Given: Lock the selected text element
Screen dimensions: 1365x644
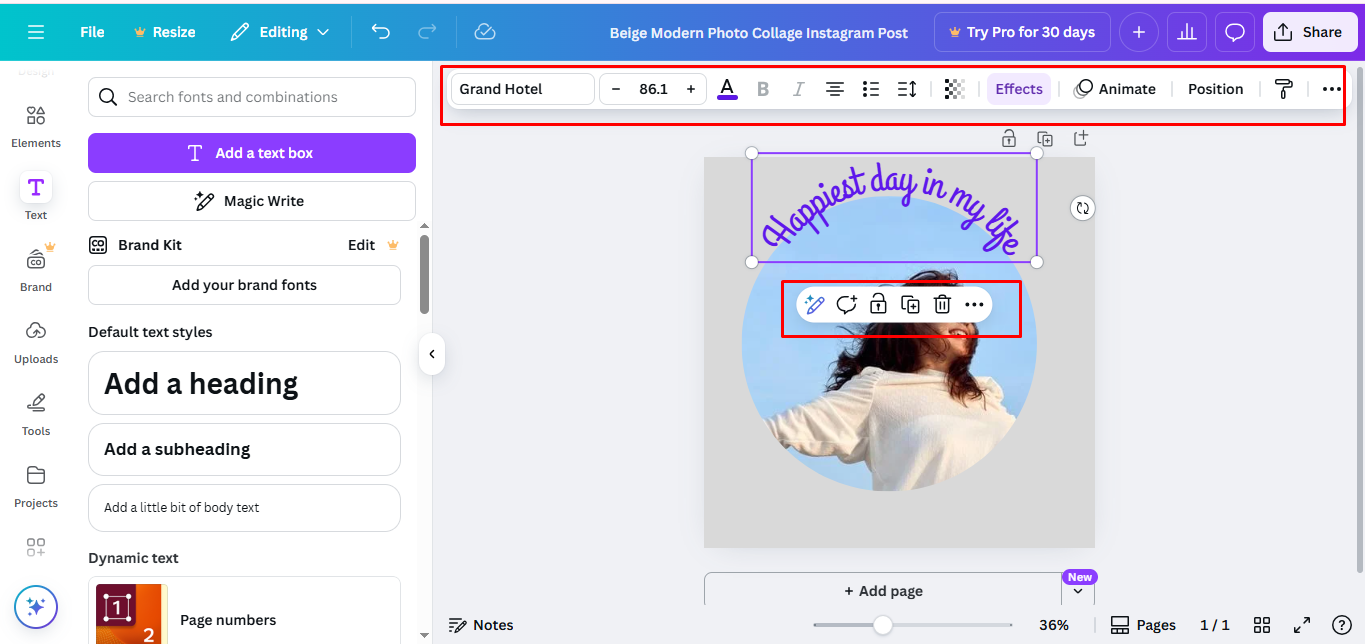Looking at the screenshot, I should pos(878,303).
